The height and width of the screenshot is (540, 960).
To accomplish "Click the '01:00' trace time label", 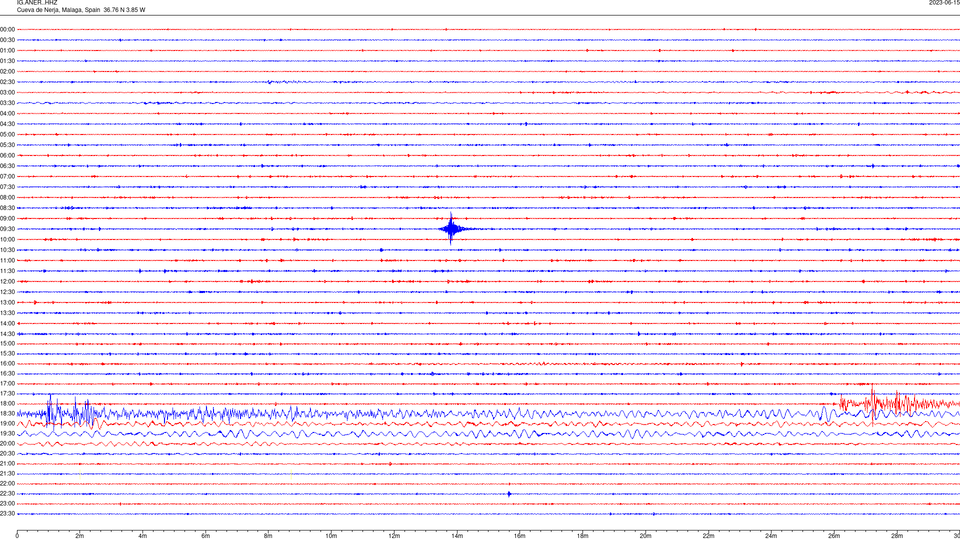I will tap(7, 50).
